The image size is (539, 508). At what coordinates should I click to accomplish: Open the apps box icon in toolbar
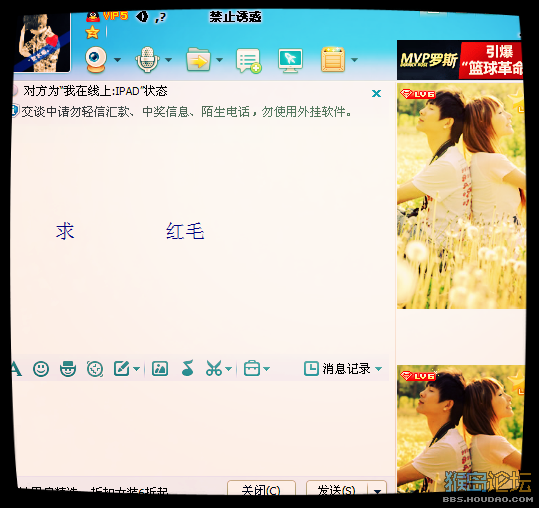click(x=333, y=59)
